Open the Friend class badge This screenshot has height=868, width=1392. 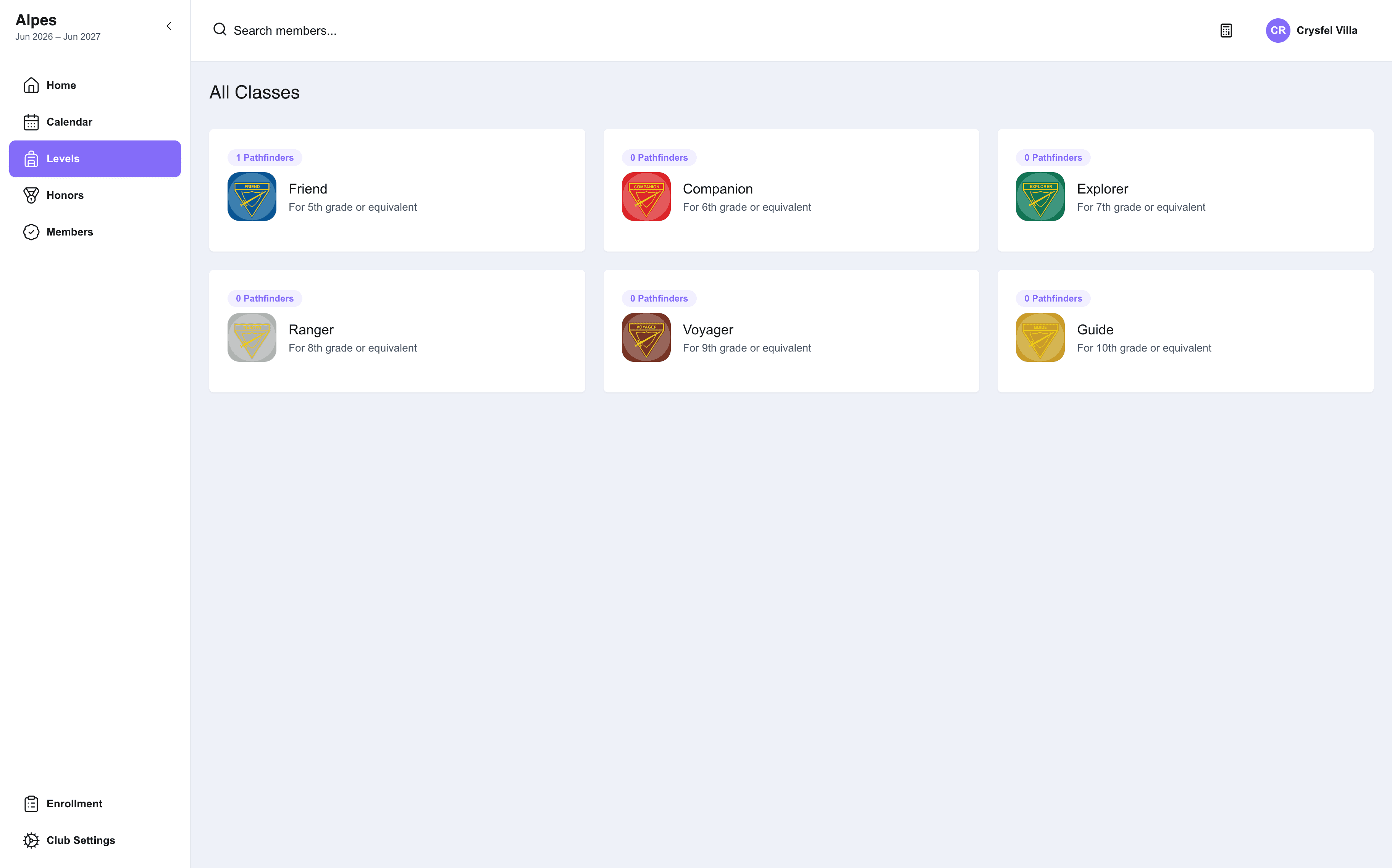(x=252, y=196)
